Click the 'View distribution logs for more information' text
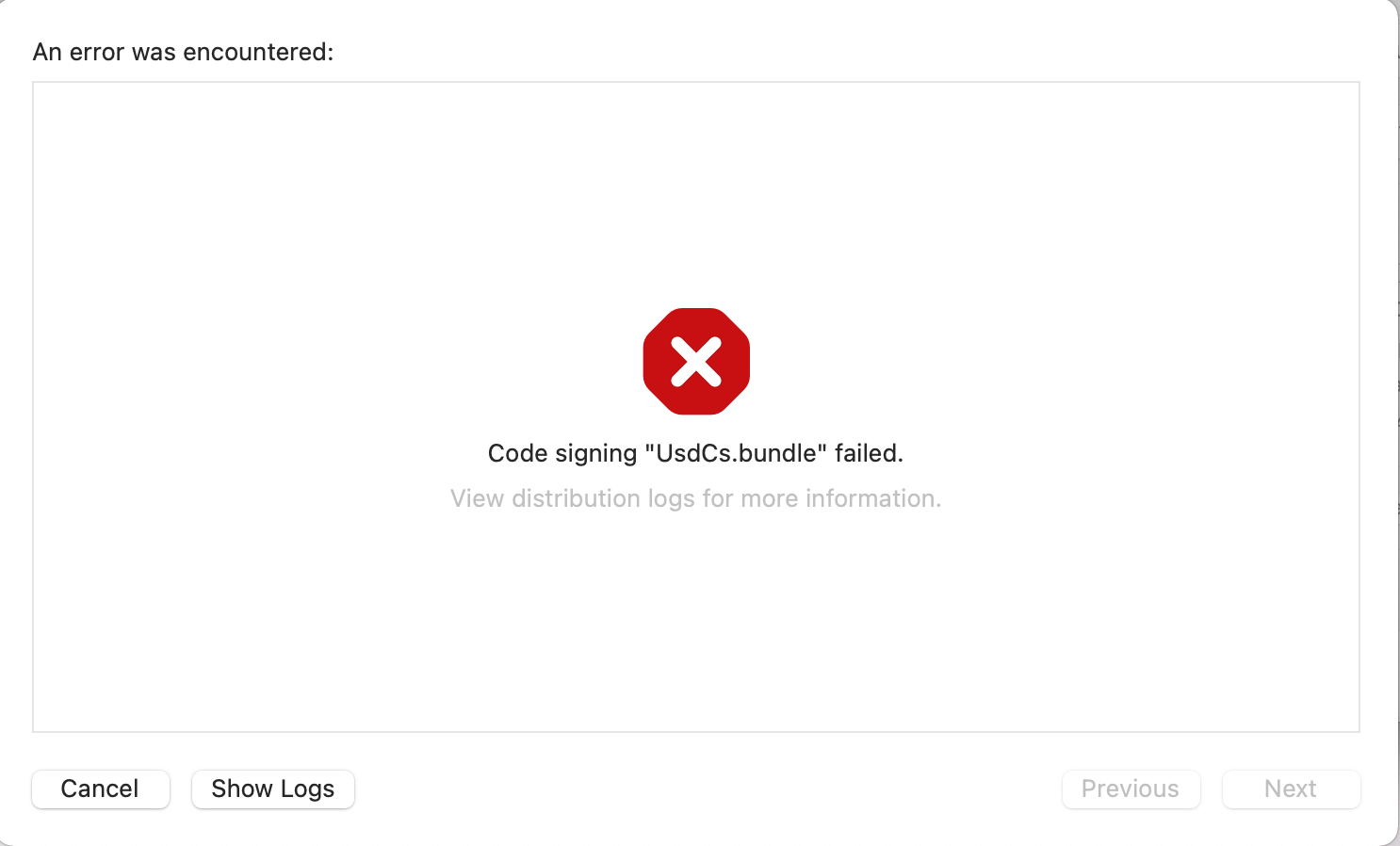Screen dimensions: 1400x846 pyautogui.click(x=695, y=498)
